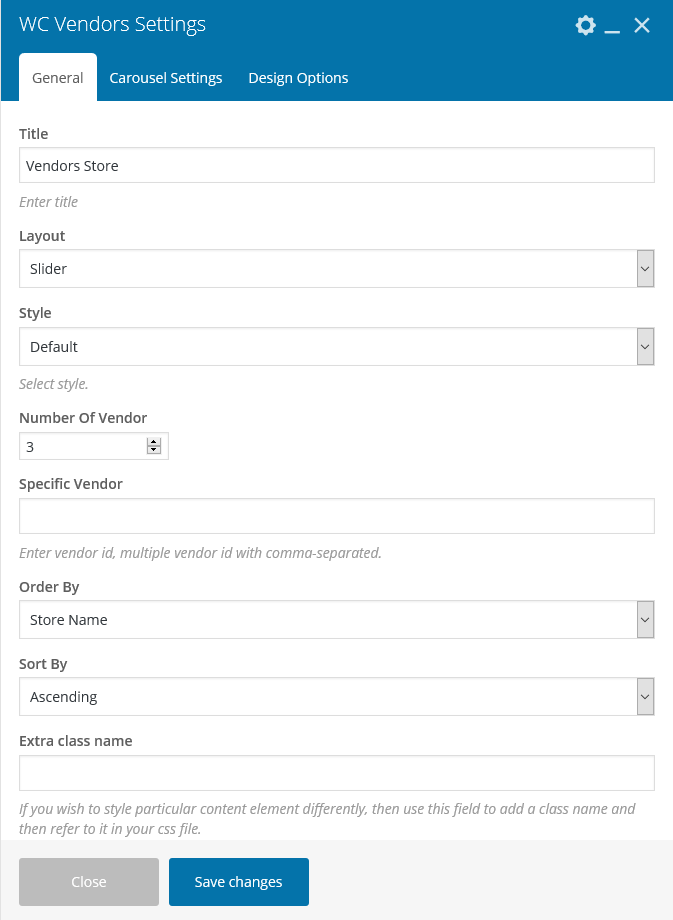Click the Extra class name field
Viewport: 673px width, 920px height.
click(x=336, y=773)
